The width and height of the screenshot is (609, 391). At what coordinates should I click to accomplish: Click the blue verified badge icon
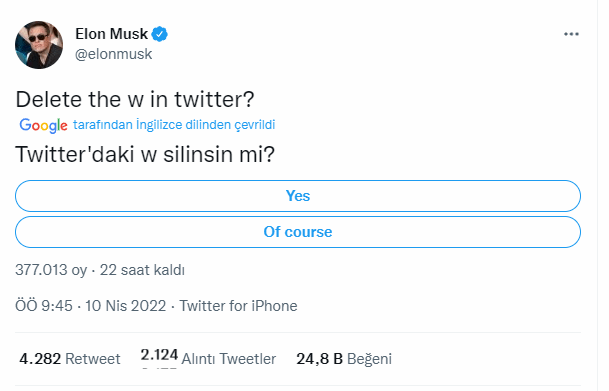point(159,34)
